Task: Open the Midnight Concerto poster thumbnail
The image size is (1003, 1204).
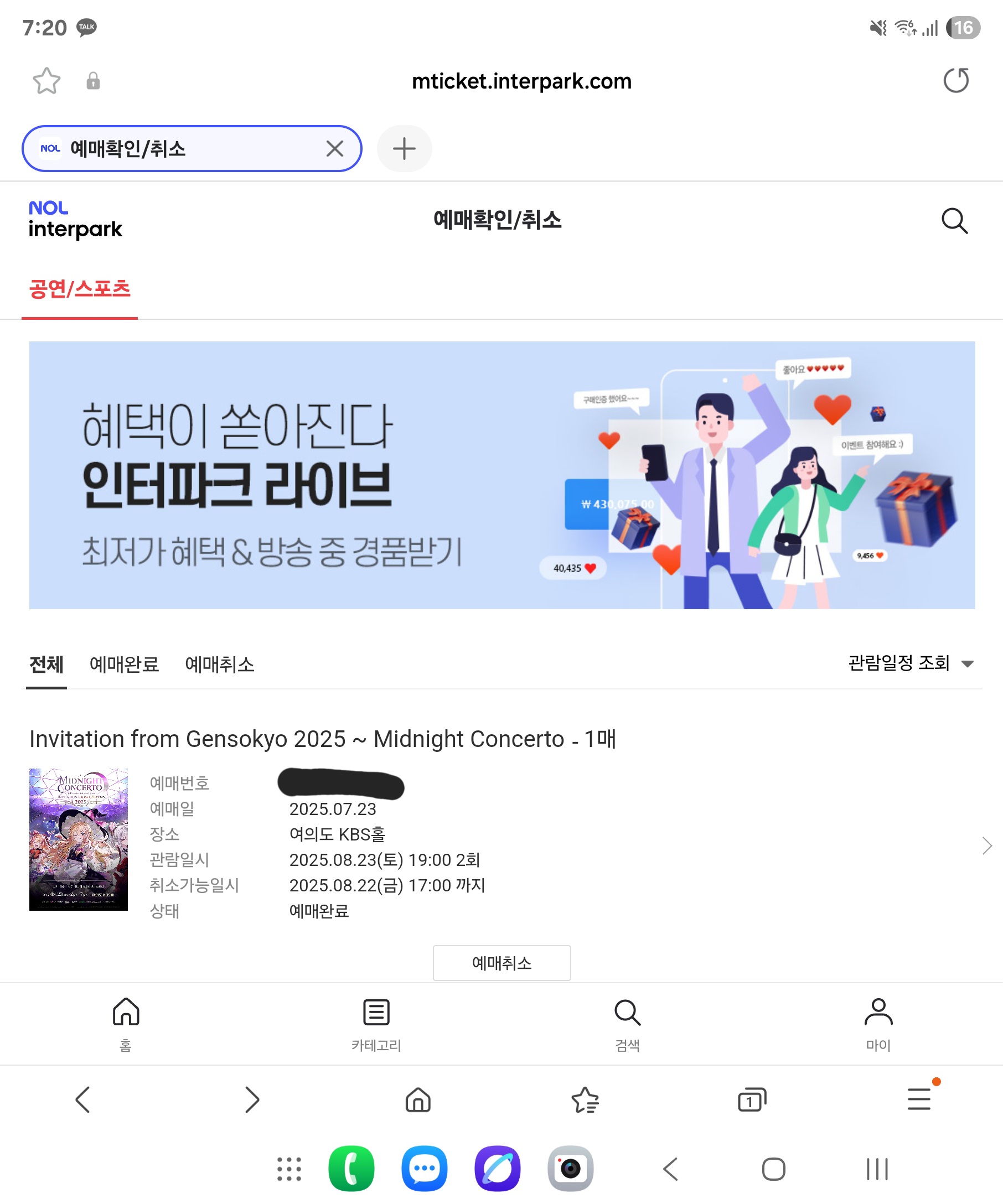Action: tap(79, 839)
